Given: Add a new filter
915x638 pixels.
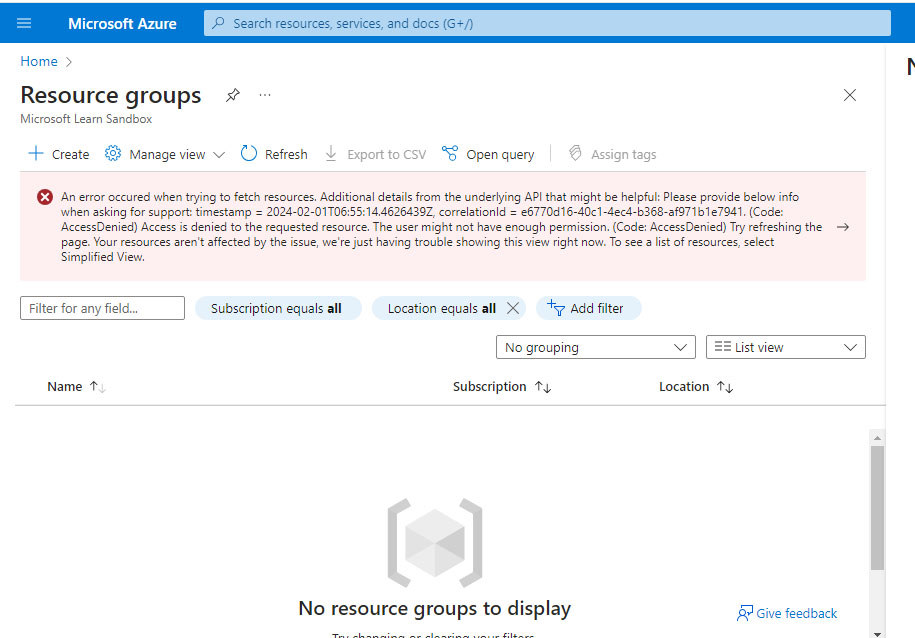Looking at the screenshot, I should [588, 308].
